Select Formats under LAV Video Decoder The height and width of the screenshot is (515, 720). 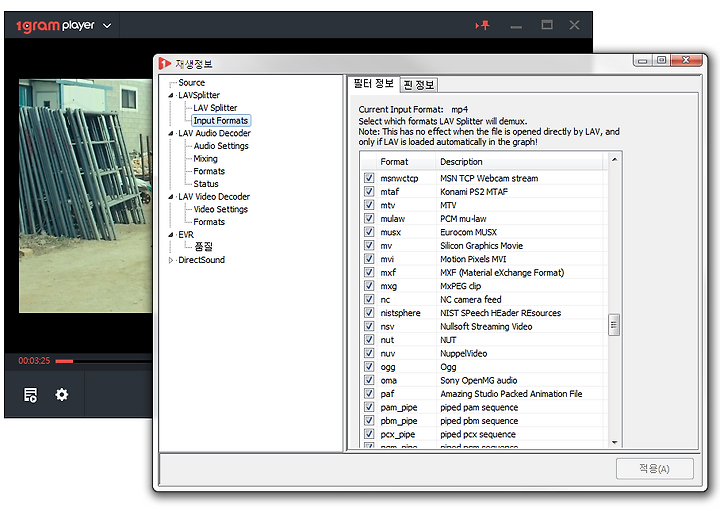pyautogui.click(x=209, y=222)
